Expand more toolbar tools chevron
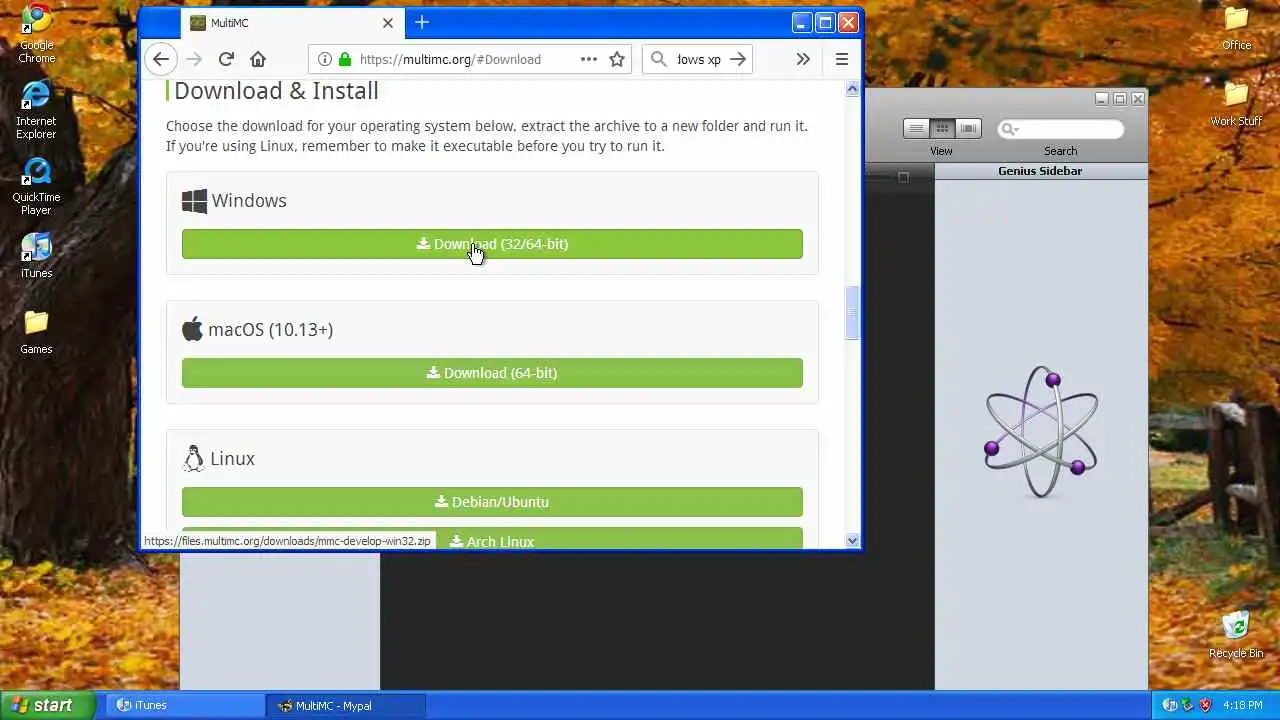The height and width of the screenshot is (720, 1280). coord(803,59)
